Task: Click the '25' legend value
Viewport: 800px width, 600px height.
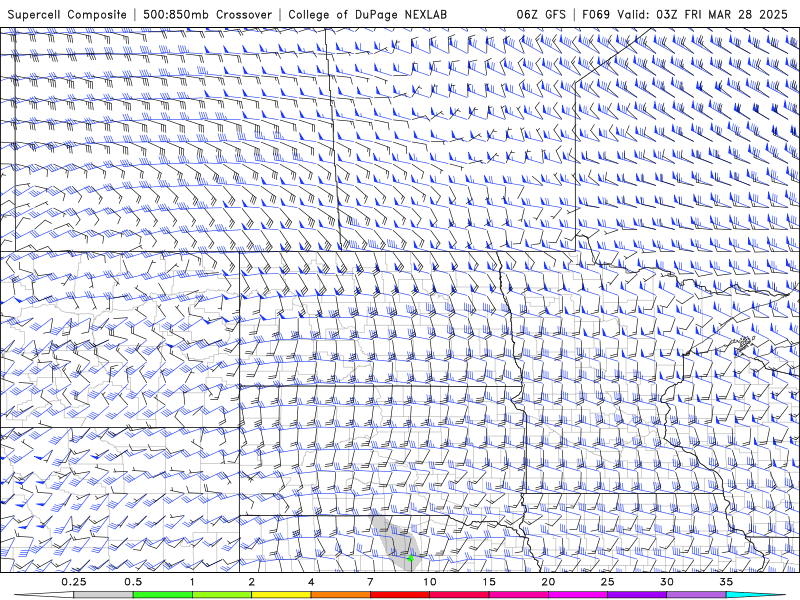Action: pos(608,582)
